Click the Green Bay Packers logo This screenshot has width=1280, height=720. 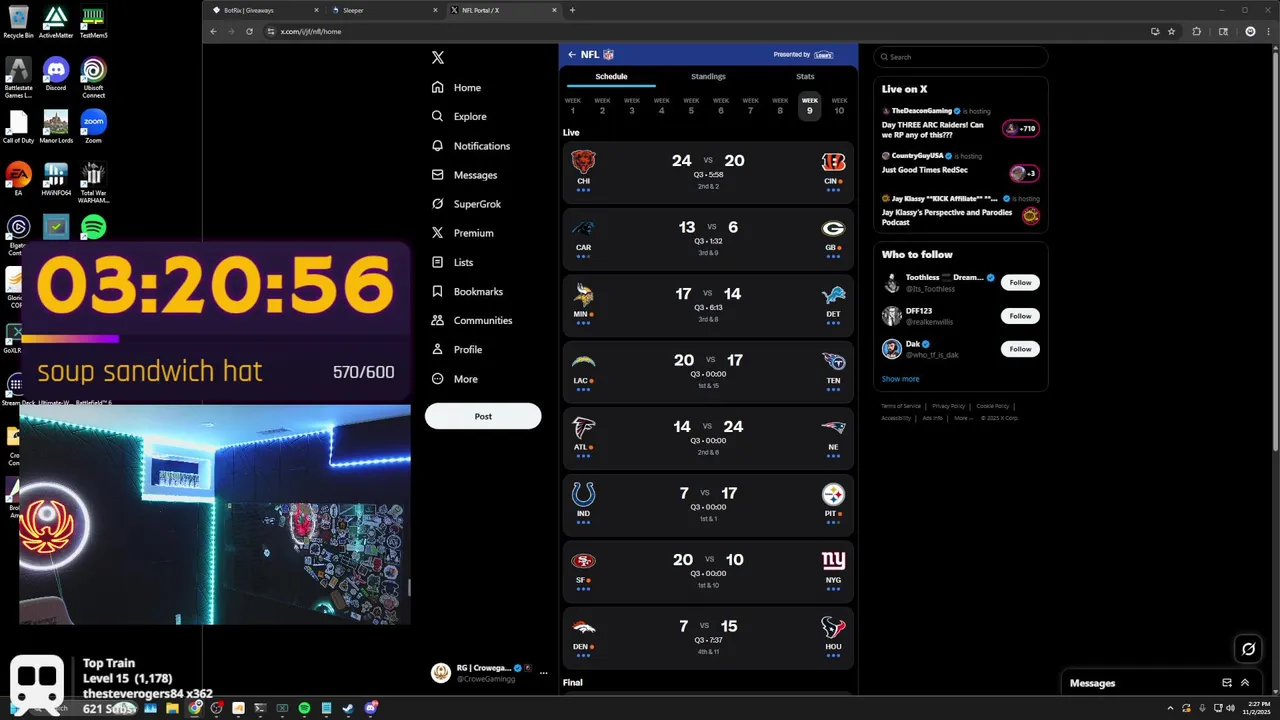coord(833,228)
